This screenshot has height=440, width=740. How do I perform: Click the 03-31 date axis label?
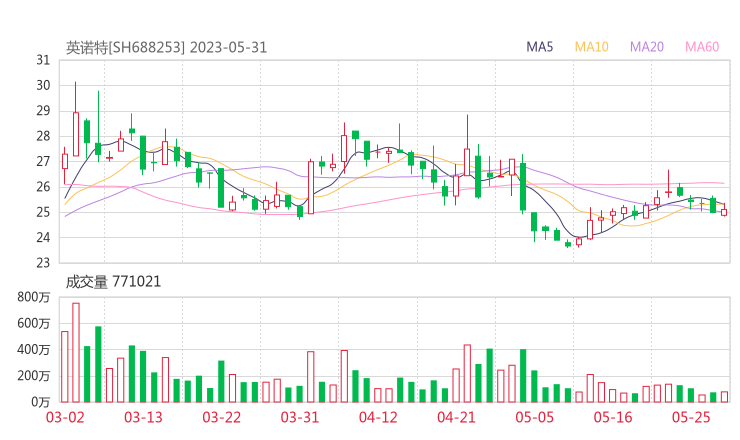coord(300,417)
